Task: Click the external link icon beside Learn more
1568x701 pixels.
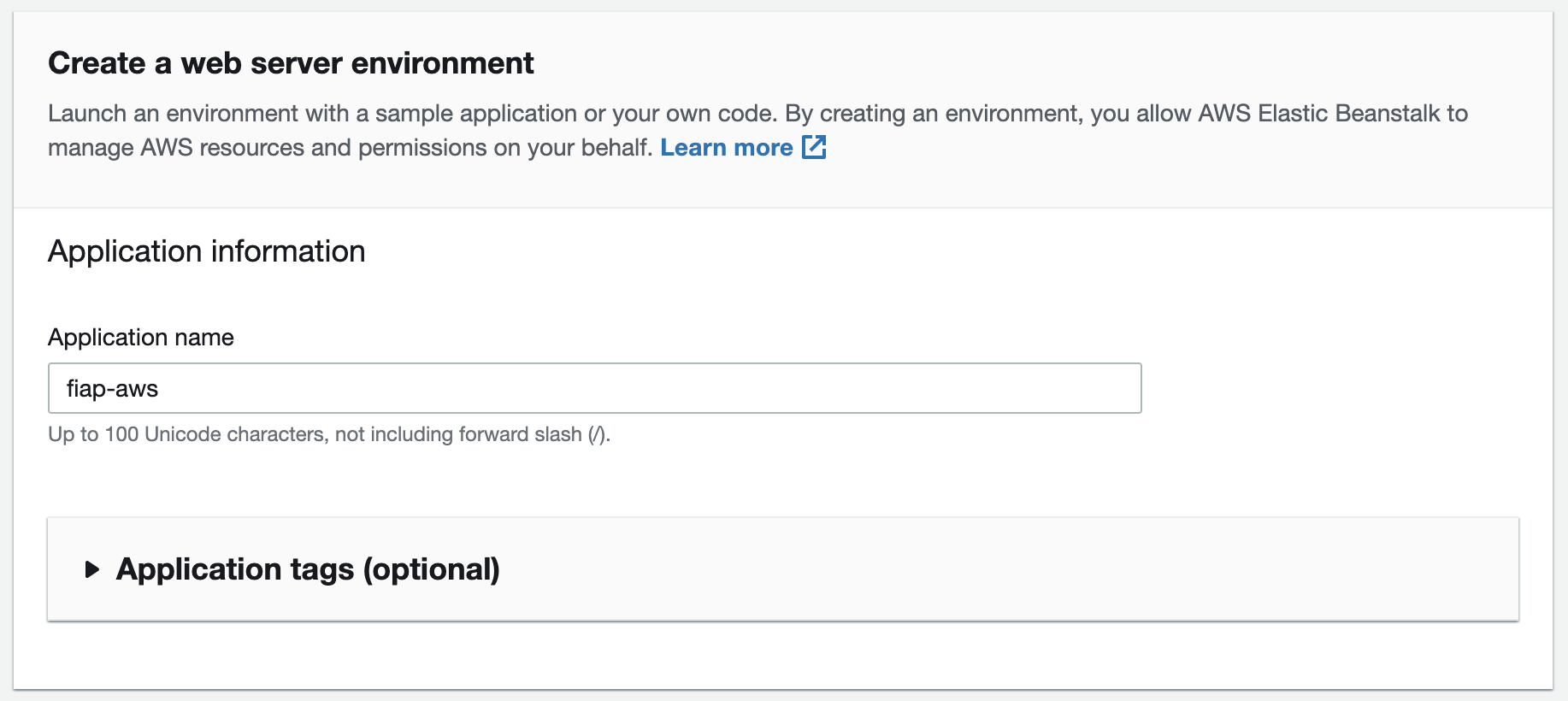Action: tap(814, 147)
